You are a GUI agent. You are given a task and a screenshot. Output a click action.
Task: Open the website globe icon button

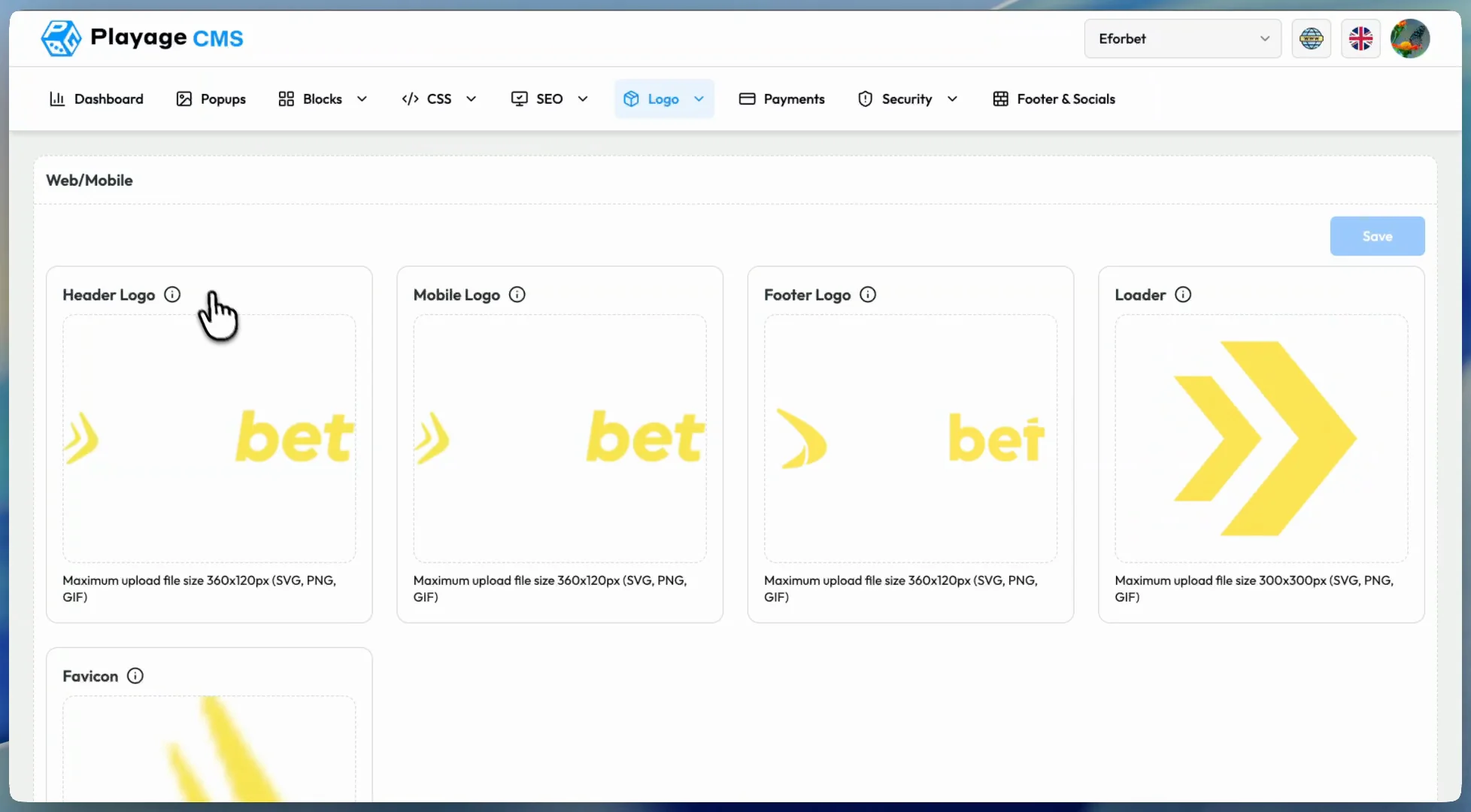coord(1312,38)
